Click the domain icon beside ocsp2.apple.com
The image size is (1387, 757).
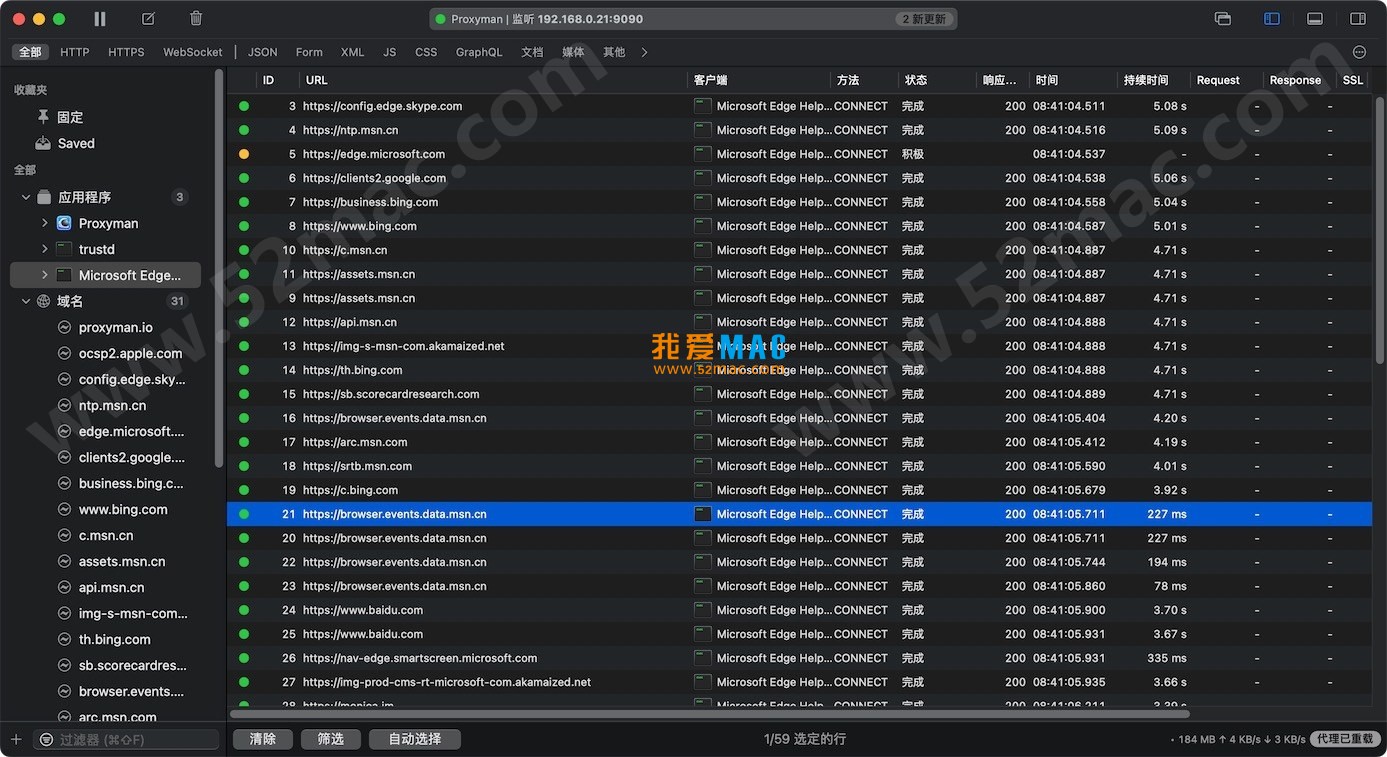[65, 353]
